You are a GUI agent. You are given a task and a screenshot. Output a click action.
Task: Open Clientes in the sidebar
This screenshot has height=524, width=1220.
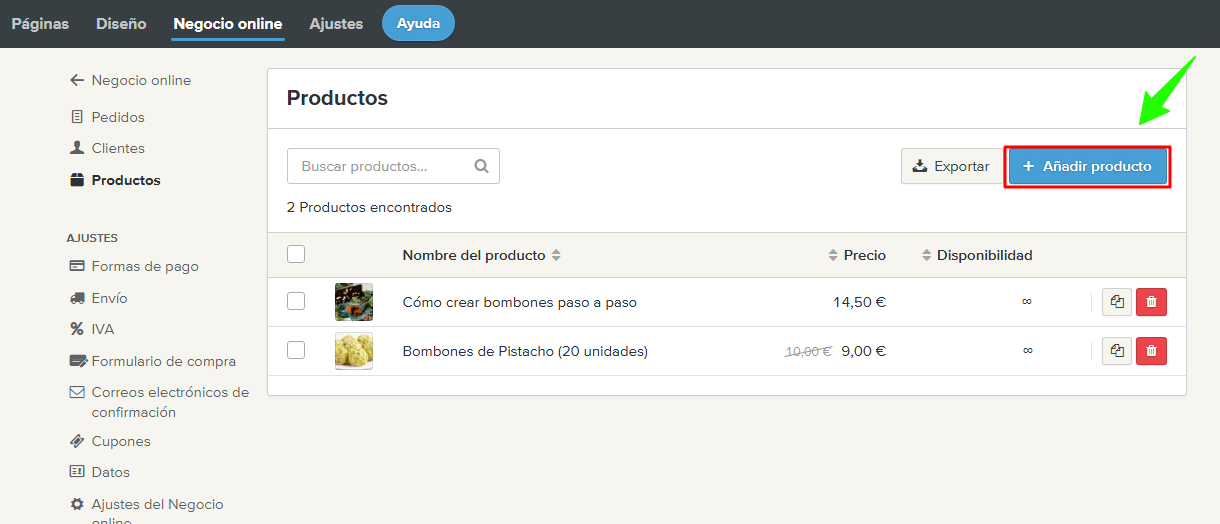coord(117,148)
